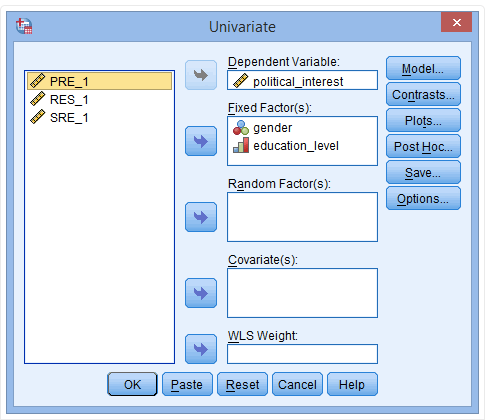Select RES_1 in the variable list

pyautogui.click(x=99, y=99)
